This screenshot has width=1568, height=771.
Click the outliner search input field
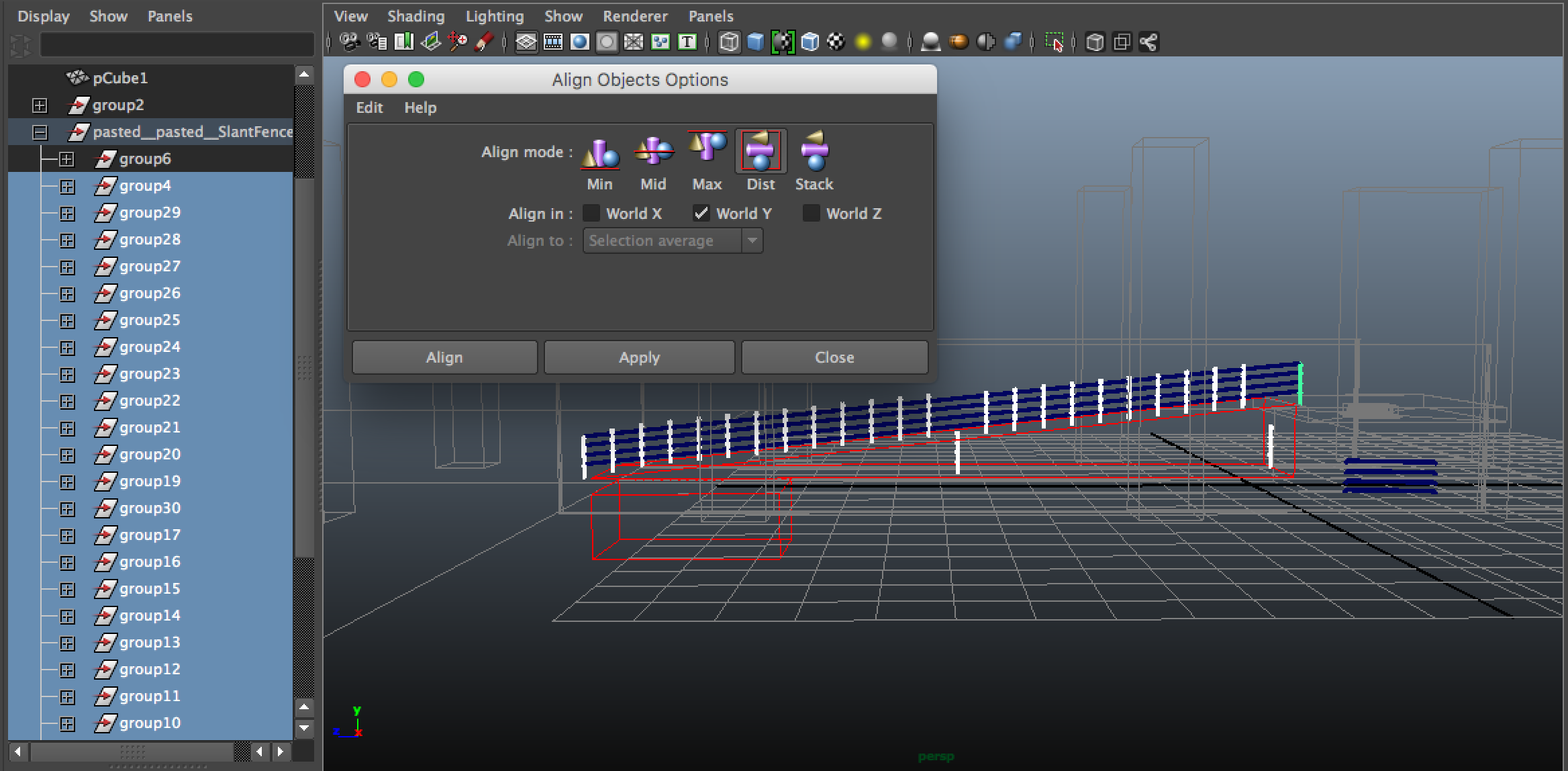tap(177, 45)
